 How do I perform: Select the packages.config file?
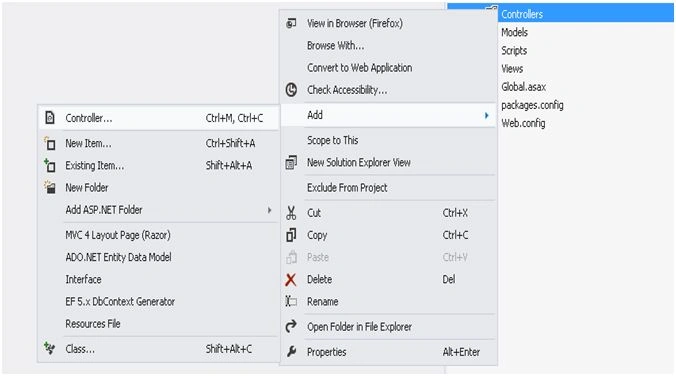[532, 105]
